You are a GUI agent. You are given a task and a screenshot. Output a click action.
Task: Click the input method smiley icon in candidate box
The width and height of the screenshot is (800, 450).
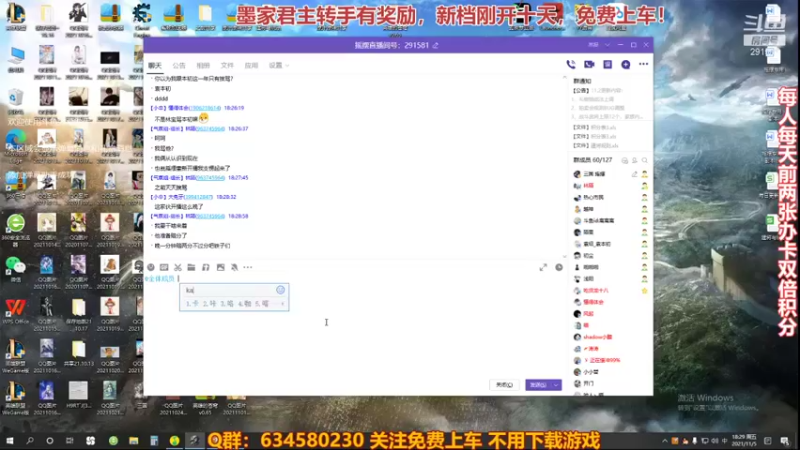pos(280,290)
